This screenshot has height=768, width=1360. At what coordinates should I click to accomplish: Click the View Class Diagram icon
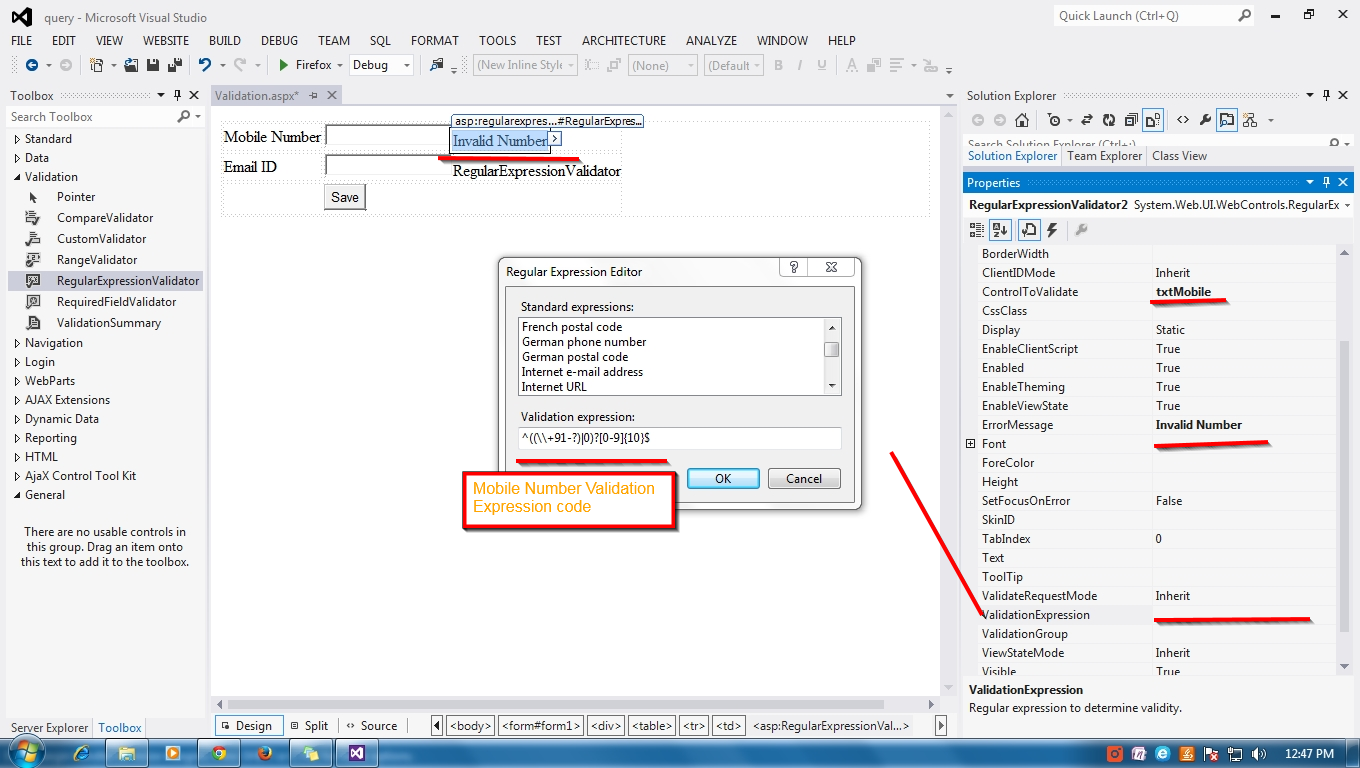pos(1249,120)
